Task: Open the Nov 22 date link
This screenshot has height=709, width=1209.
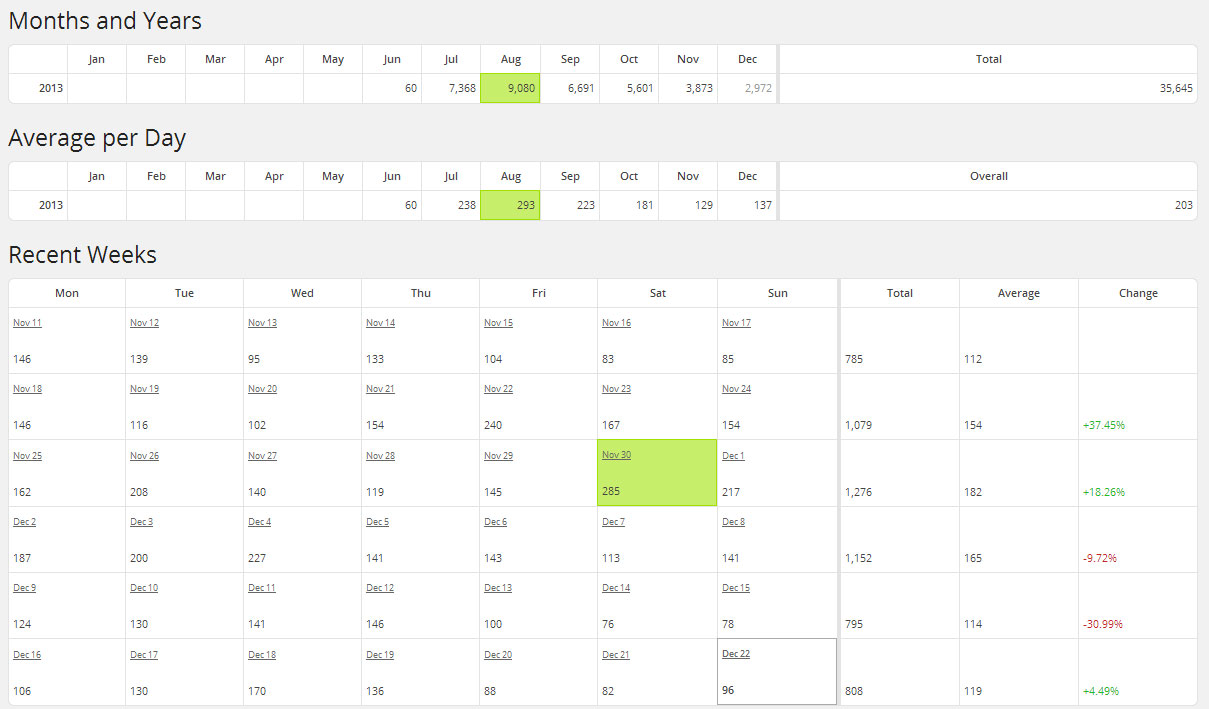Action: [x=498, y=389]
